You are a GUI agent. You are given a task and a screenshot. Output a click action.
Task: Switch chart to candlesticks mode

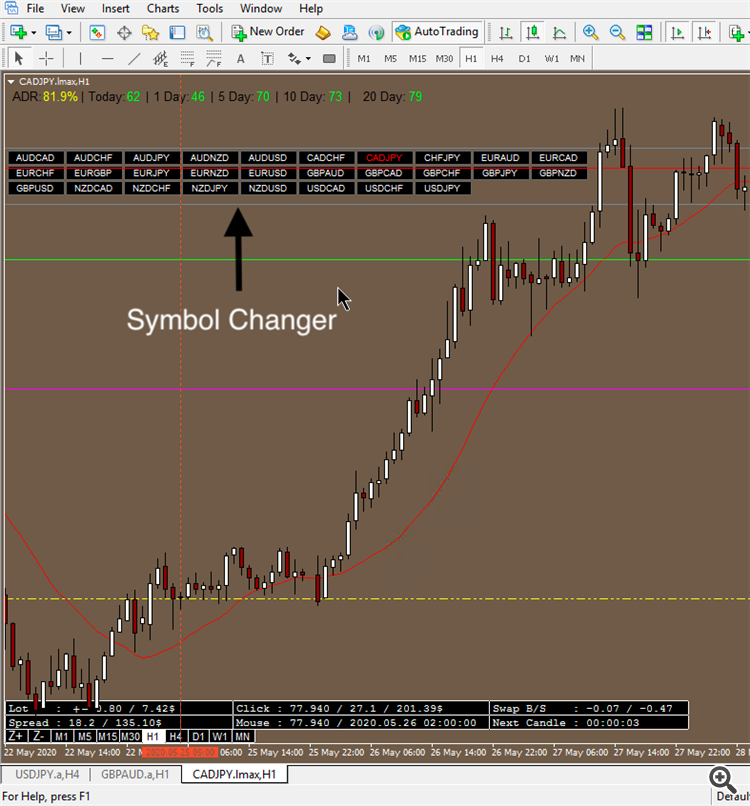tap(533, 32)
